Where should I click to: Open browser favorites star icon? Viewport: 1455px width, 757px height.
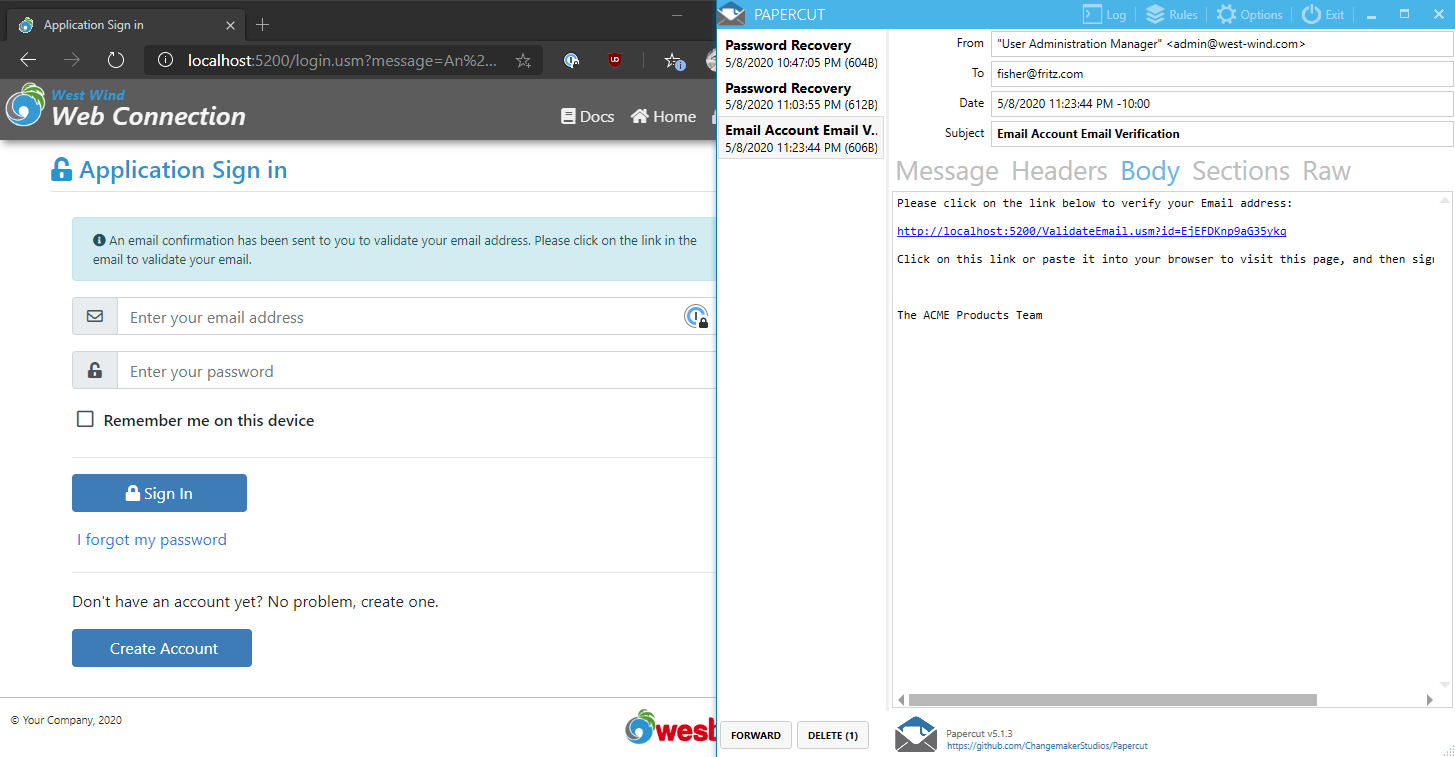pyautogui.click(x=675, y=61)
